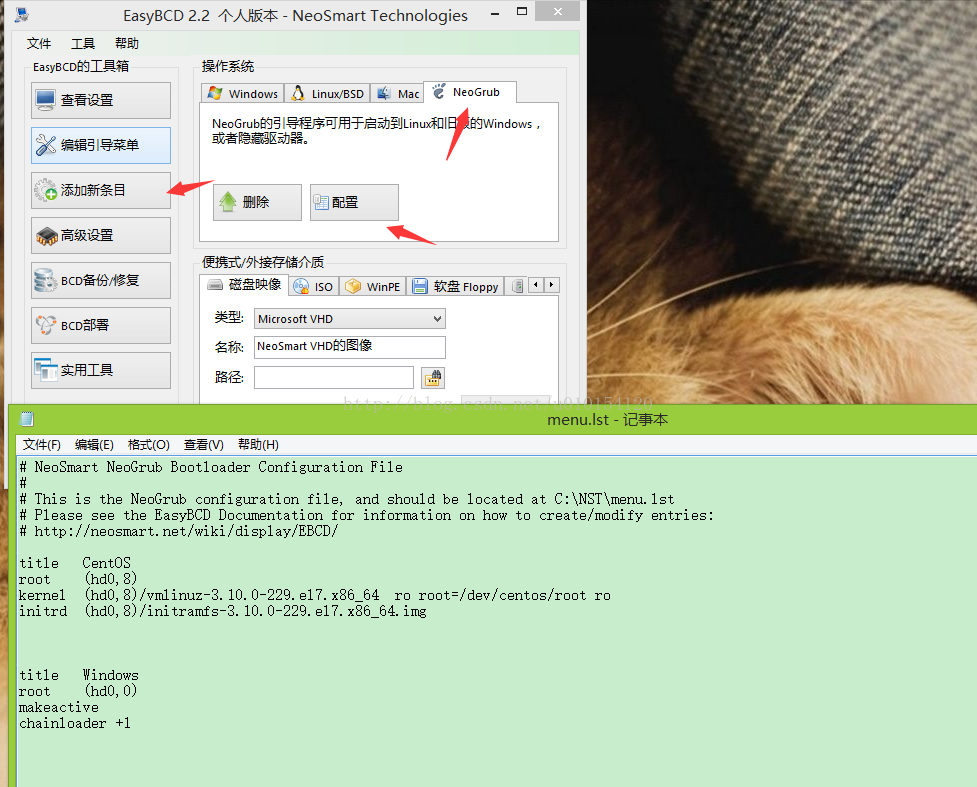977x787 pixels.
Task: Click recycle icon beside BCD部署
Action: tap(45, 325)
